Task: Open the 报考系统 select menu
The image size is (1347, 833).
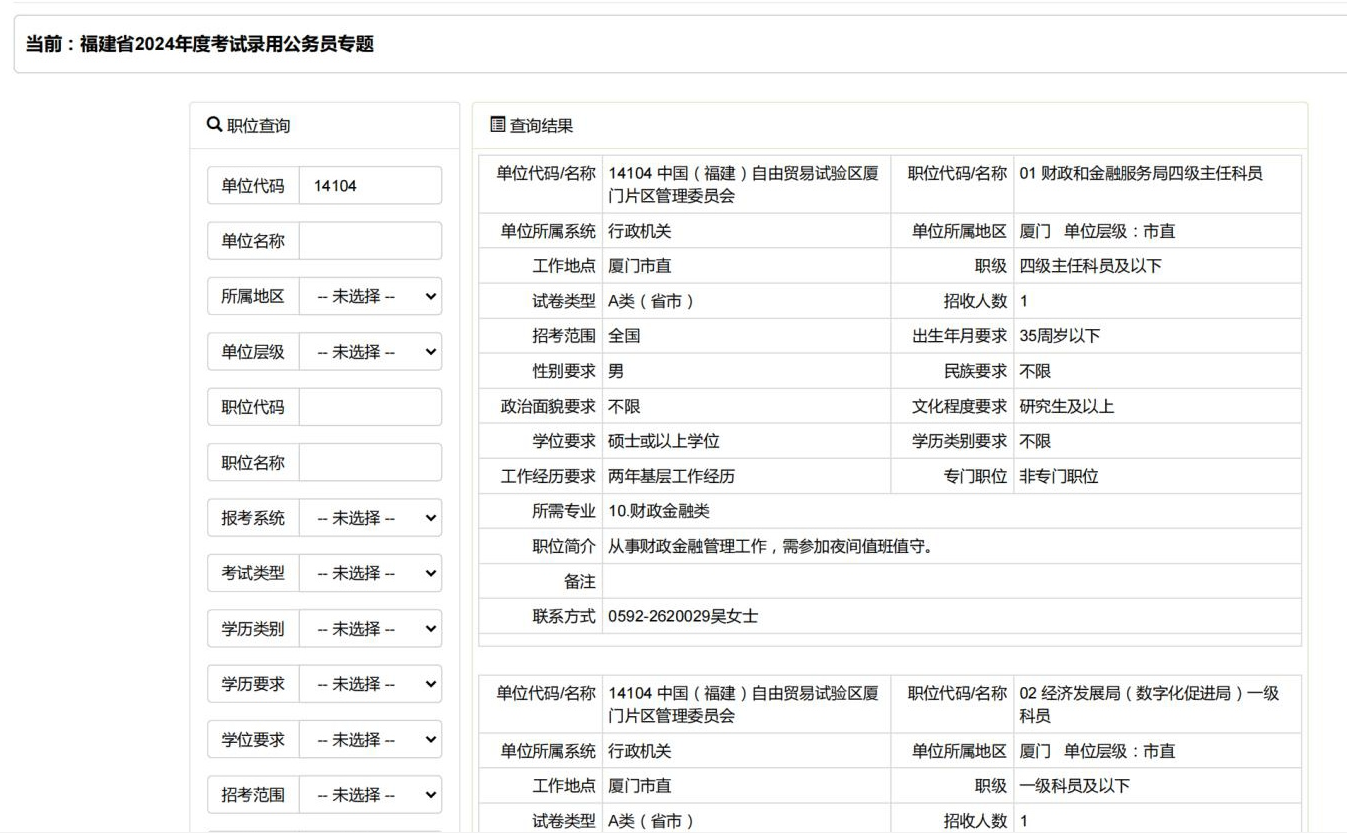Action: coord(369,518)
